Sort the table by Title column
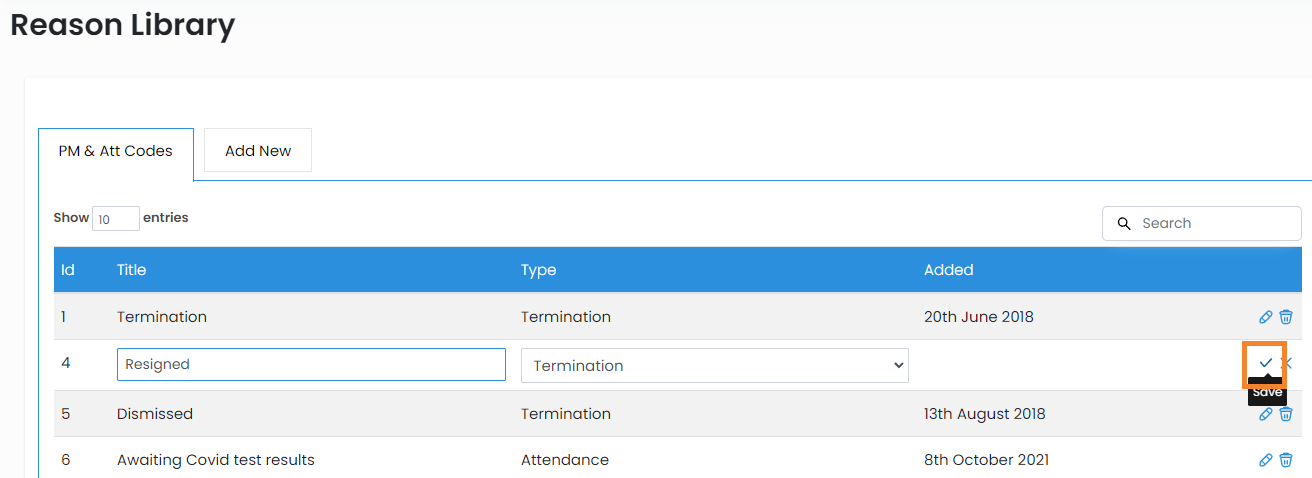The height and width of the screenshot is (478, 1312). (132, 270)
